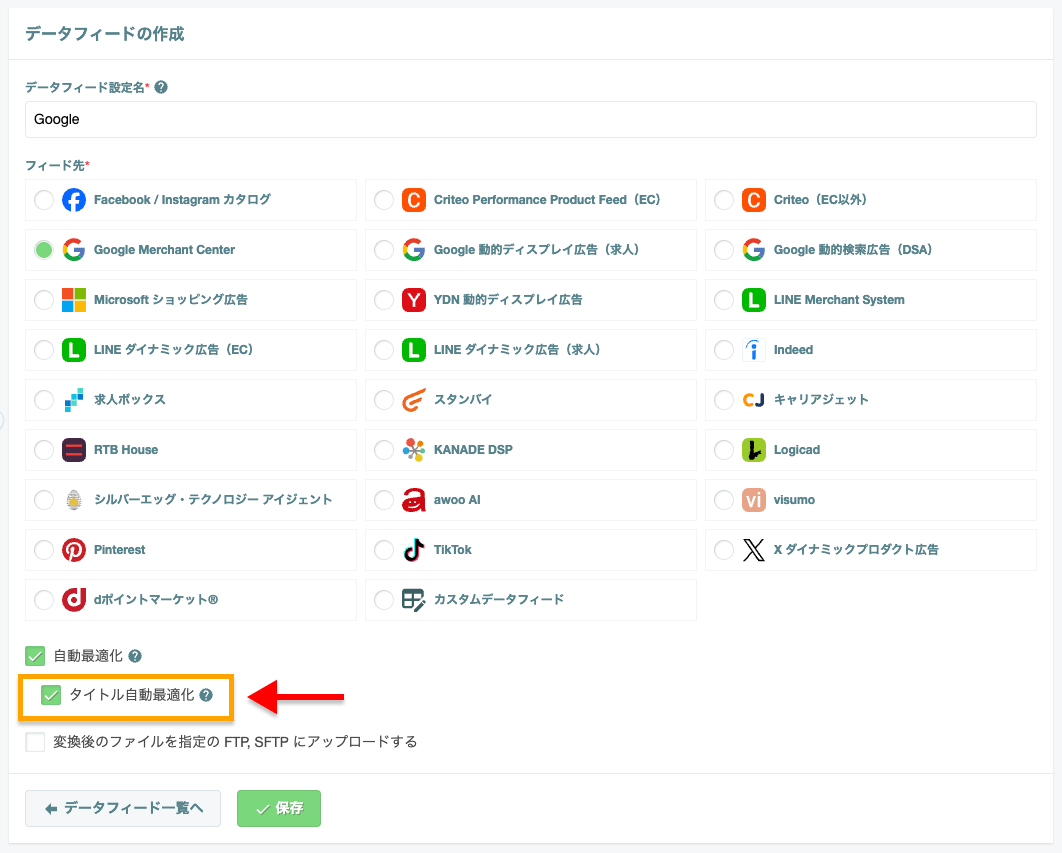This screenshot has width=1062, height=853.
Task: Select the RTB House radio button
Action: pyautogui.click(x=44, y=450)
